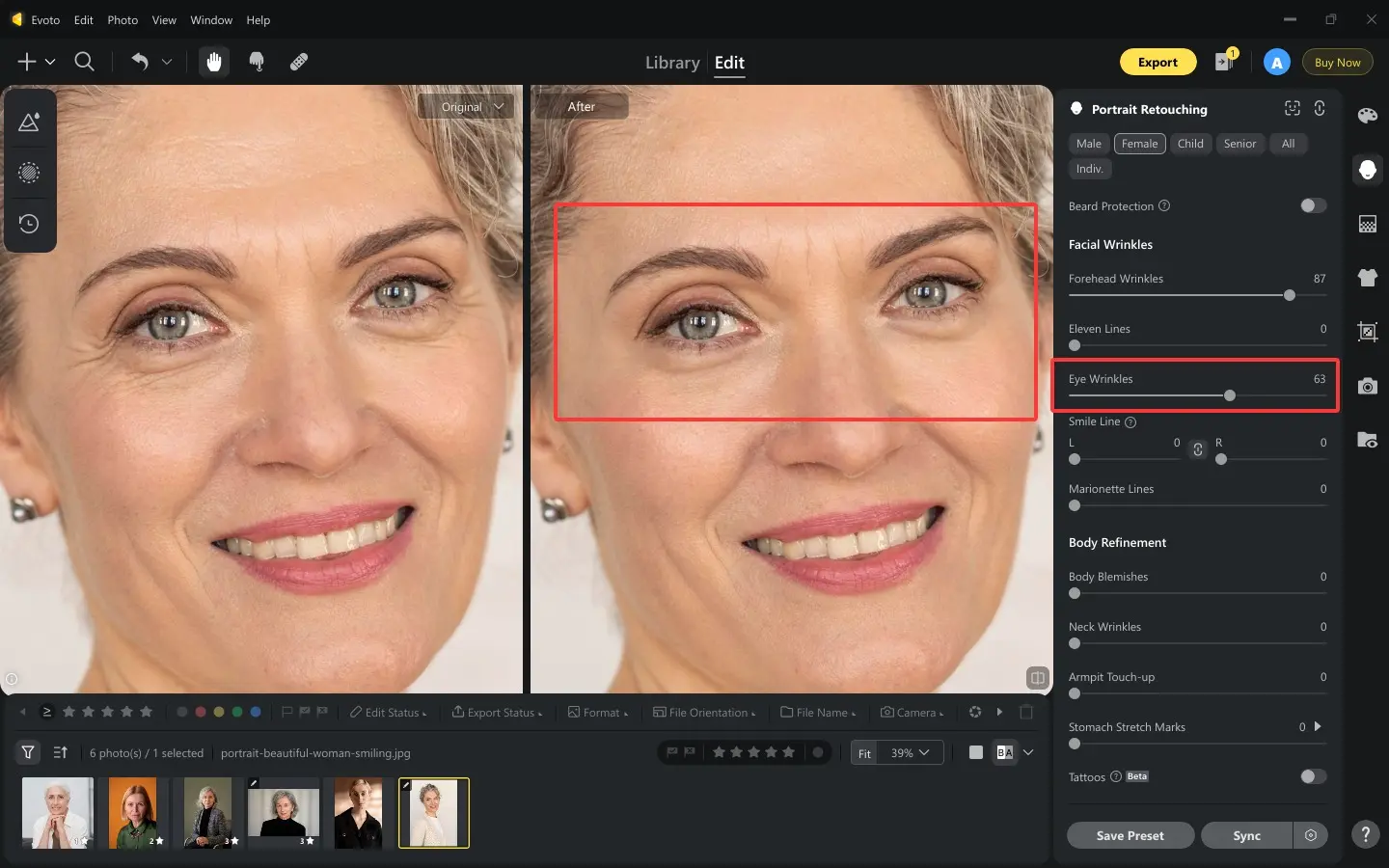Screen dimensions: 1389x868
Task: Open the Portrait Retouching head panel icon
Action: tap(1367, 170)
